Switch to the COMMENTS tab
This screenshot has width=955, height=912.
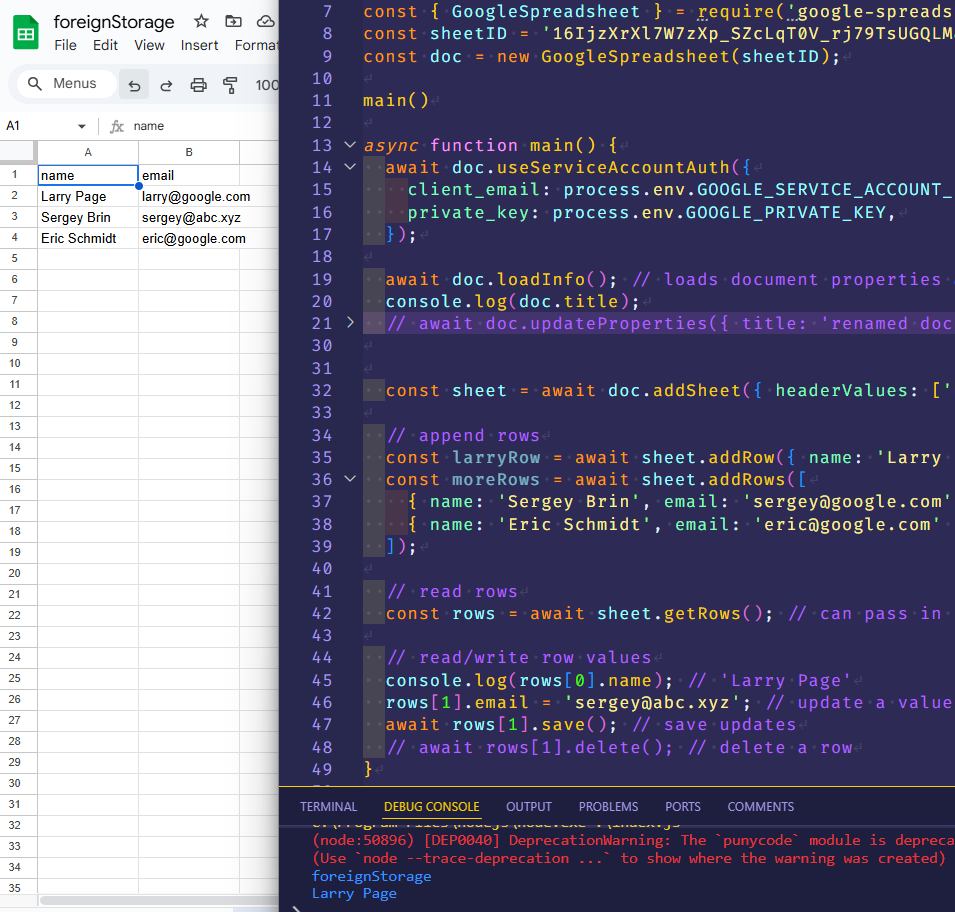[x=761, y=807]
